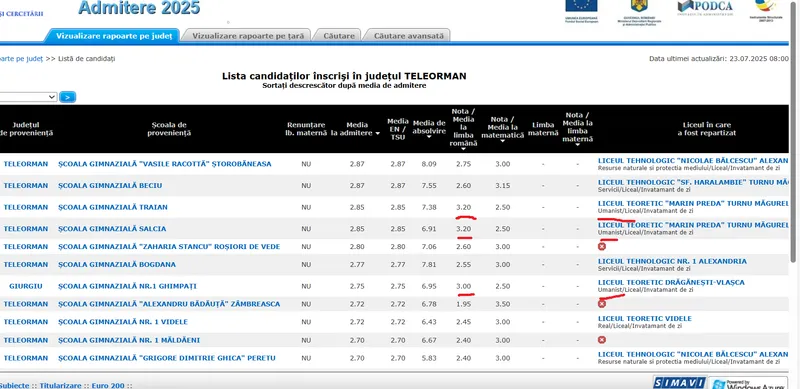The image size is (800, 389).
Task: Open Școala Gimnazială Beciu link
Action: (x=110, y=185)
